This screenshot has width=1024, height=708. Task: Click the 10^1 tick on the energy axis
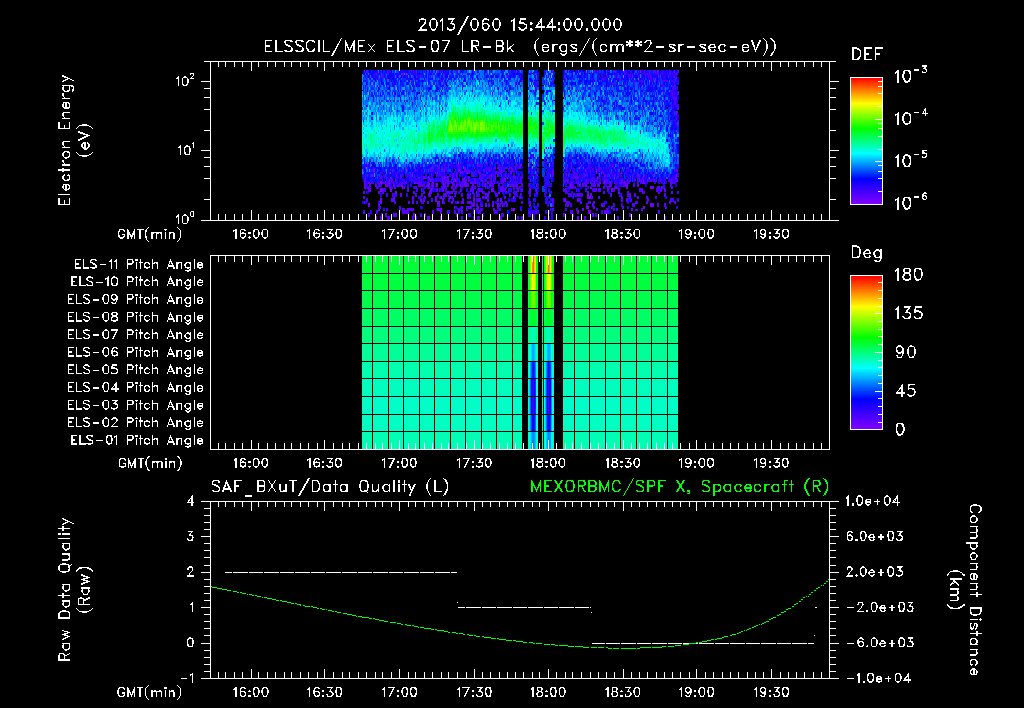(185, 150)
